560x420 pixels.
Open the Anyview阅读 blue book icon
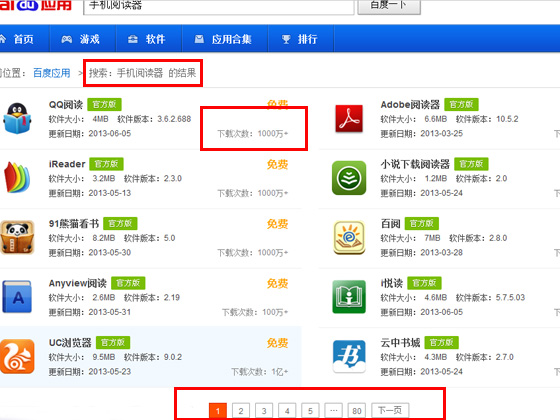(x=17, y=296)
